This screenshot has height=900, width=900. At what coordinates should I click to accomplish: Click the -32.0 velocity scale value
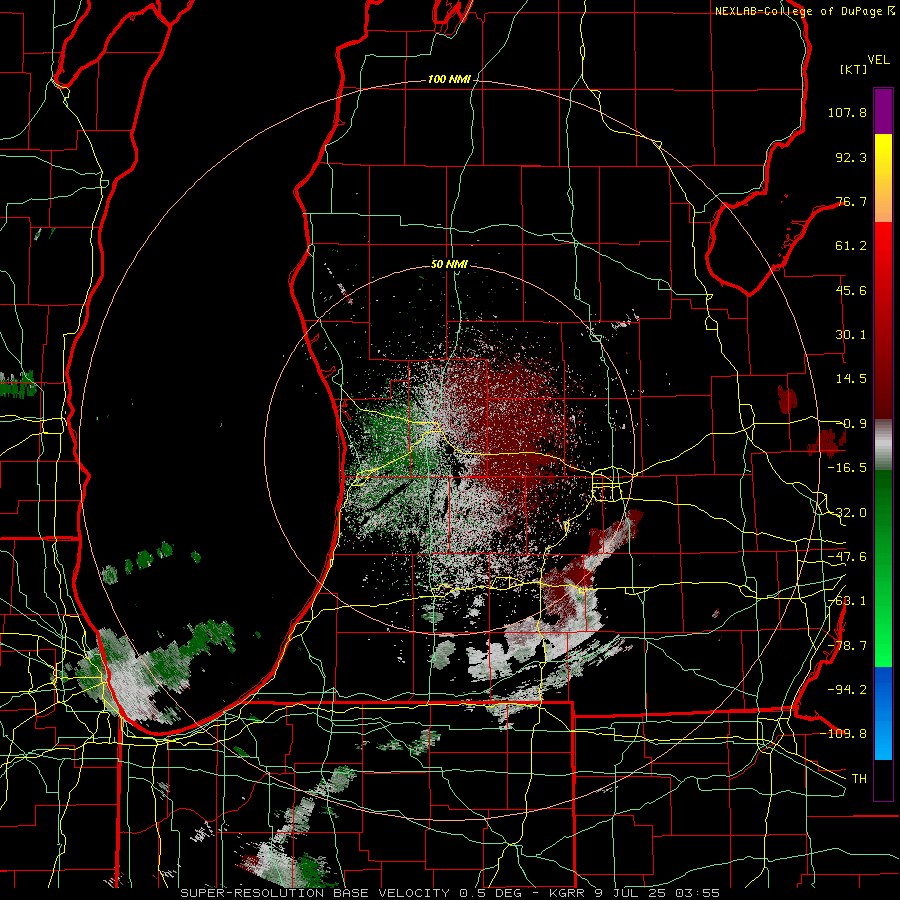tap(847, 513)
